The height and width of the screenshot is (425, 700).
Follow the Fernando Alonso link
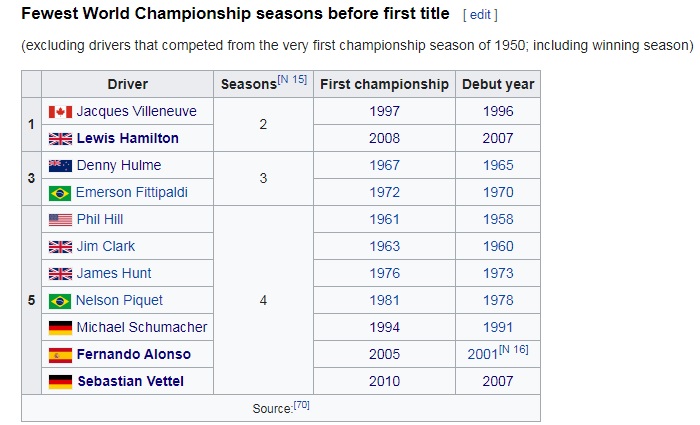coord(133,354)
